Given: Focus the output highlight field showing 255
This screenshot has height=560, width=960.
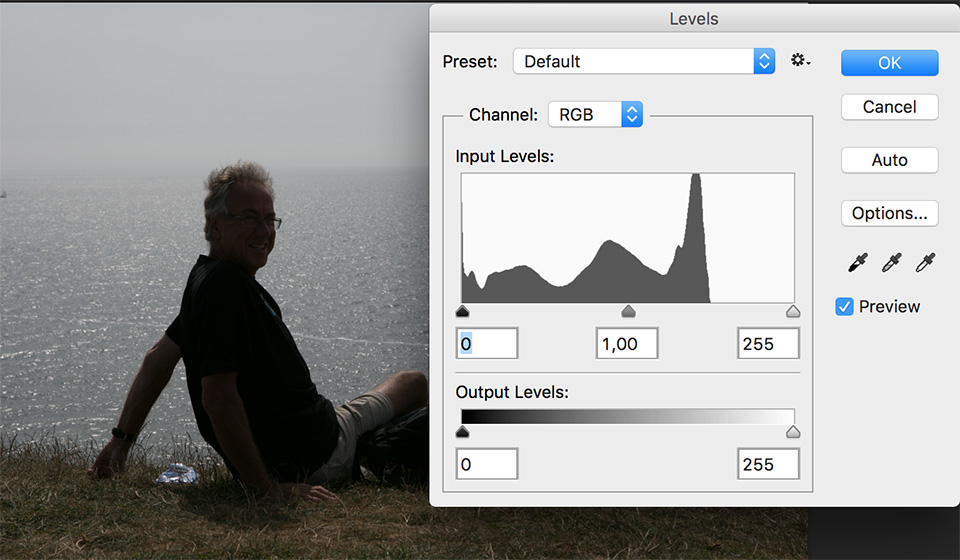Looking at the screenshot, I should tap(768, 464).
